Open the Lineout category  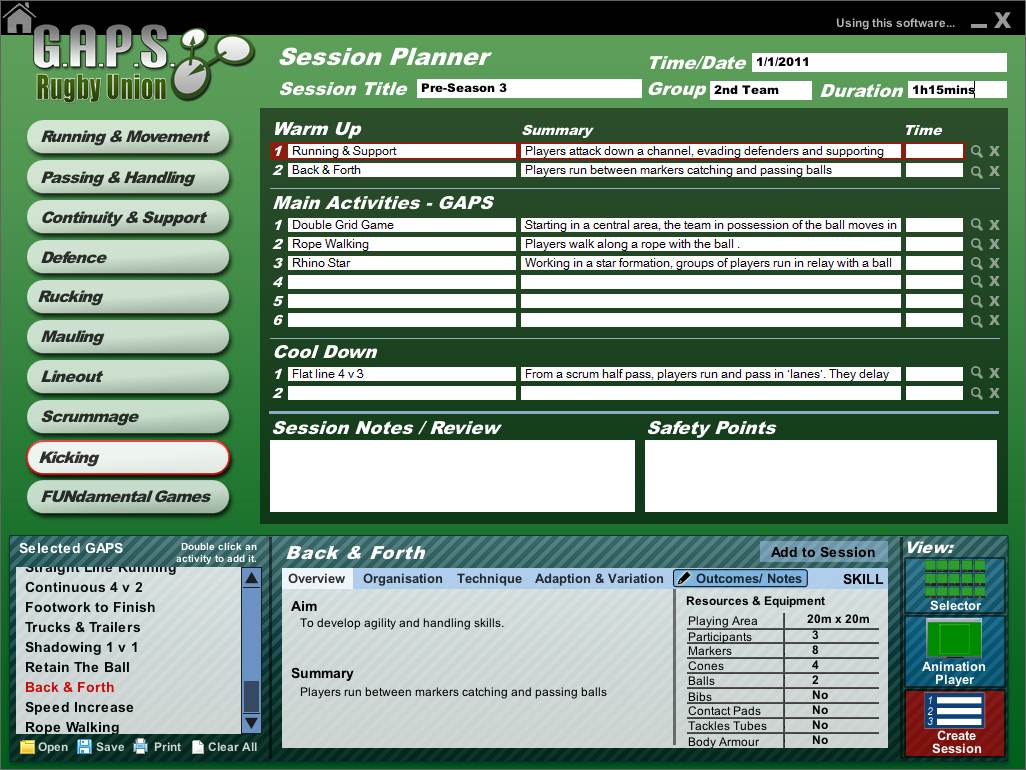coord(128,377)
